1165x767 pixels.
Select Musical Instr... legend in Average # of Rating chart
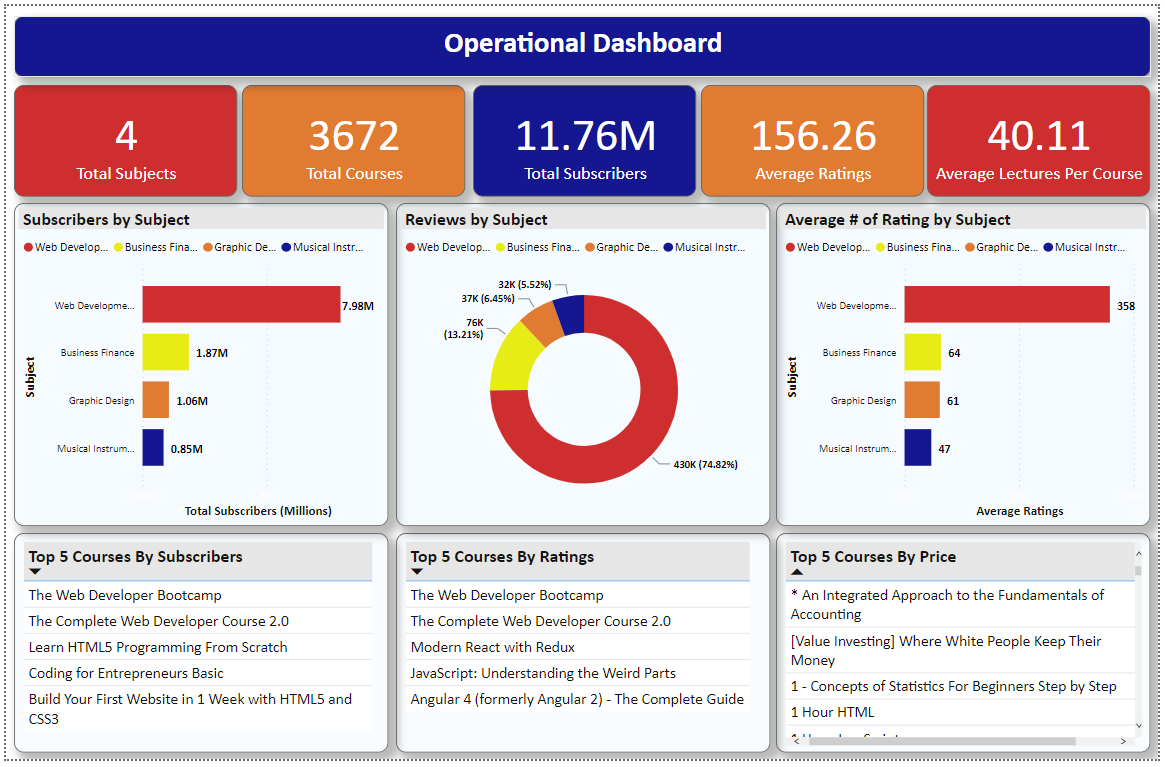point(1085,247)
